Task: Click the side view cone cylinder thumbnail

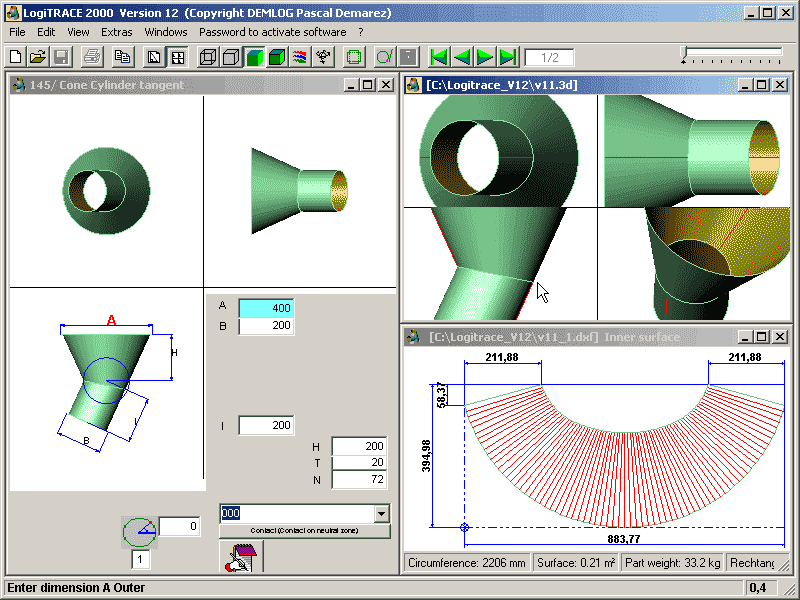Action: tap(300, 191)
